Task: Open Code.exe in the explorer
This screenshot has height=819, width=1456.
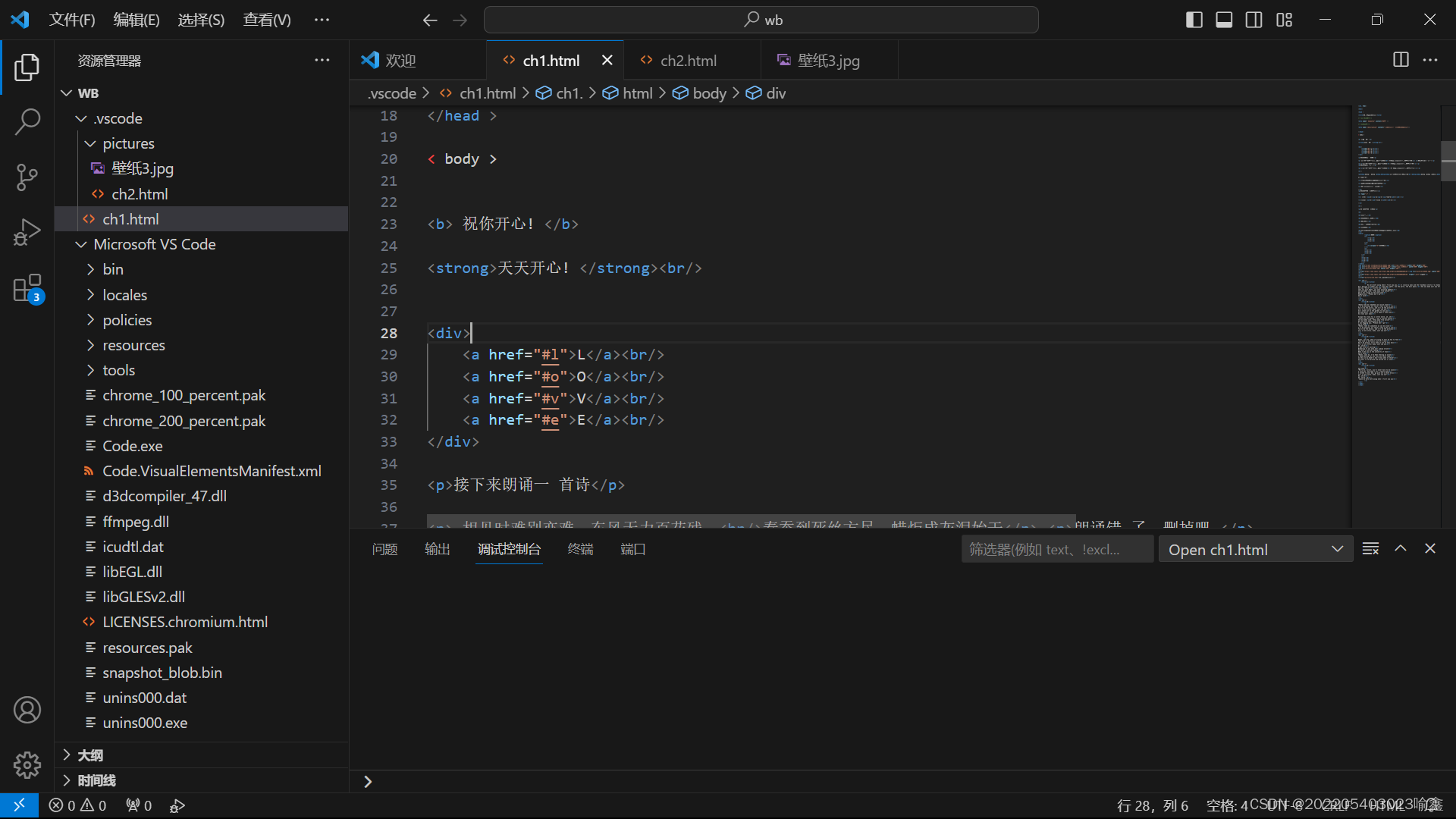Action: [133, 446]
